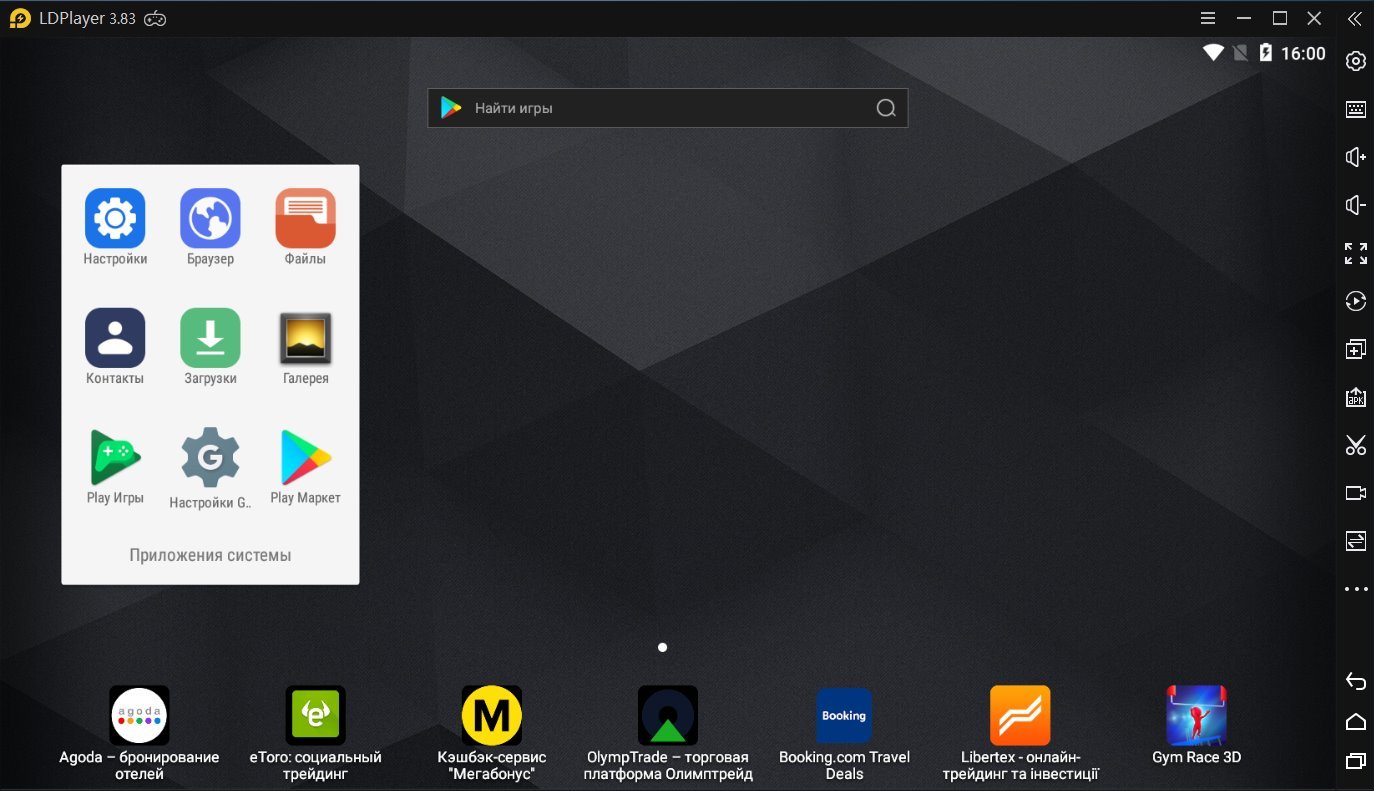Open the Загрузки downloads app
Viewport: 1374px width, 791px height.
pos(210,338)
